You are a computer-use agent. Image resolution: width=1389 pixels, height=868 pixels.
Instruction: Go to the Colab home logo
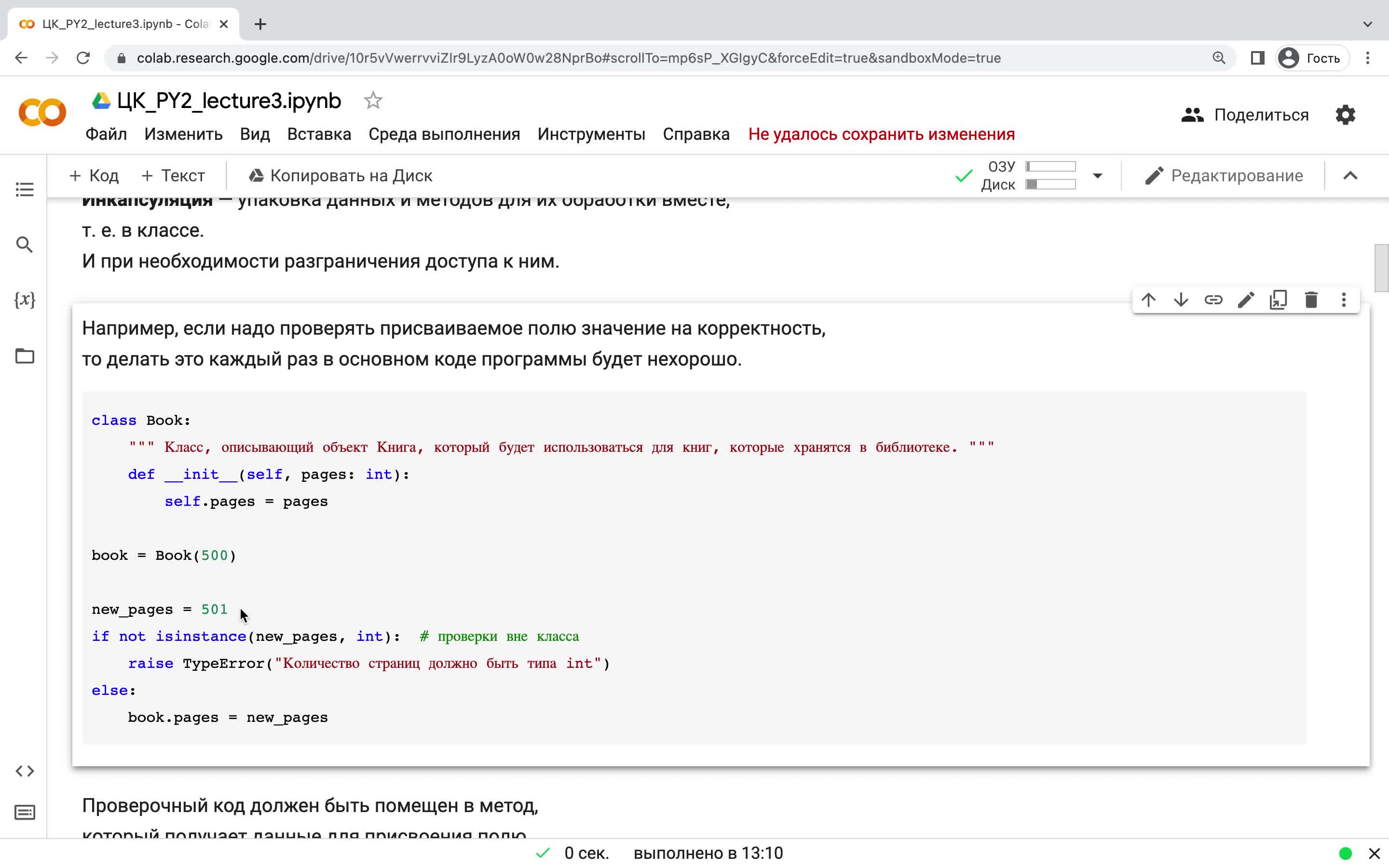[x=42, y=112]
